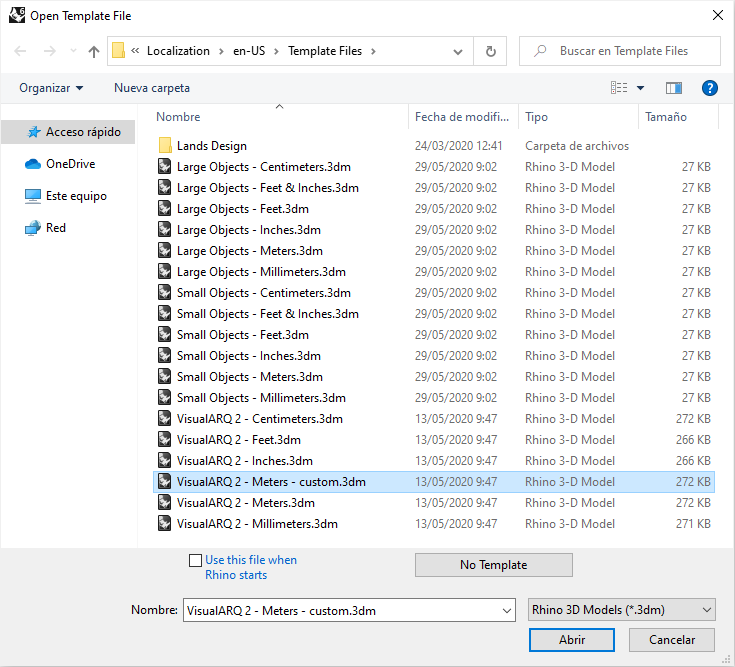
Task: Click the Rhino icon in title bar
Action: 17,15
